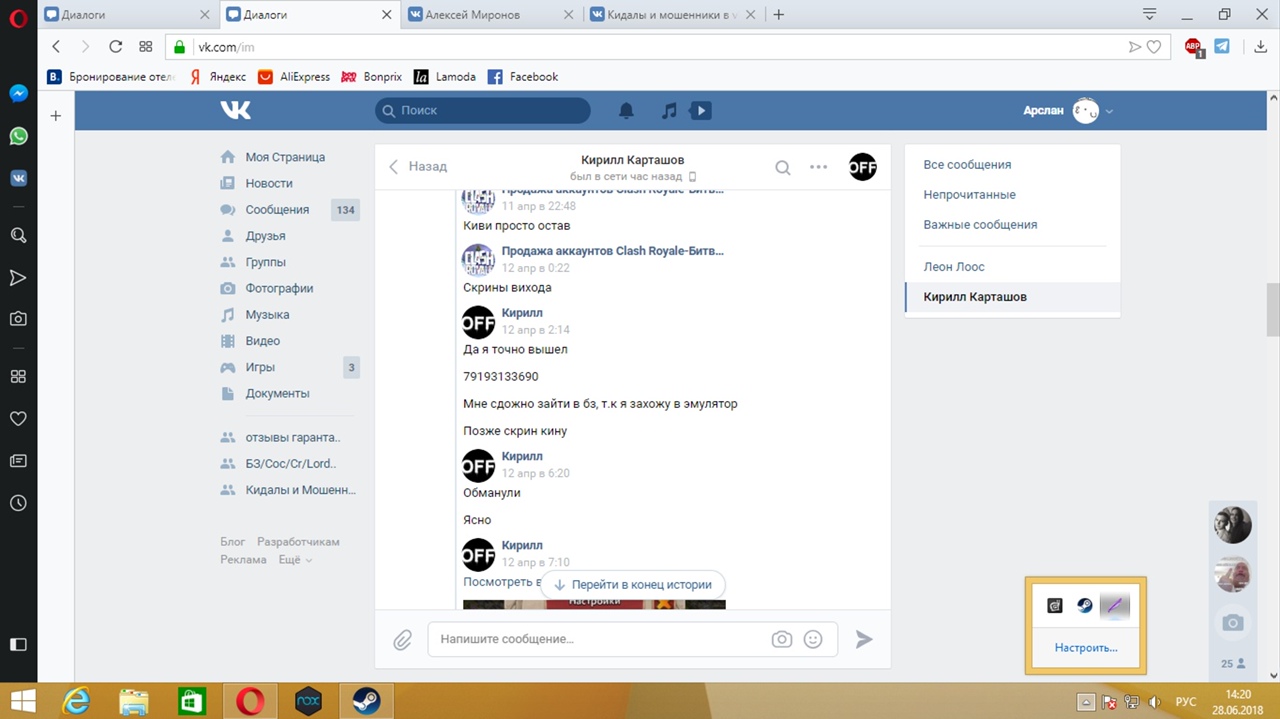This screenshot has height=719, width=1280.
Task: Open the three-dots conversation actions menu
Action: [818, 167]
